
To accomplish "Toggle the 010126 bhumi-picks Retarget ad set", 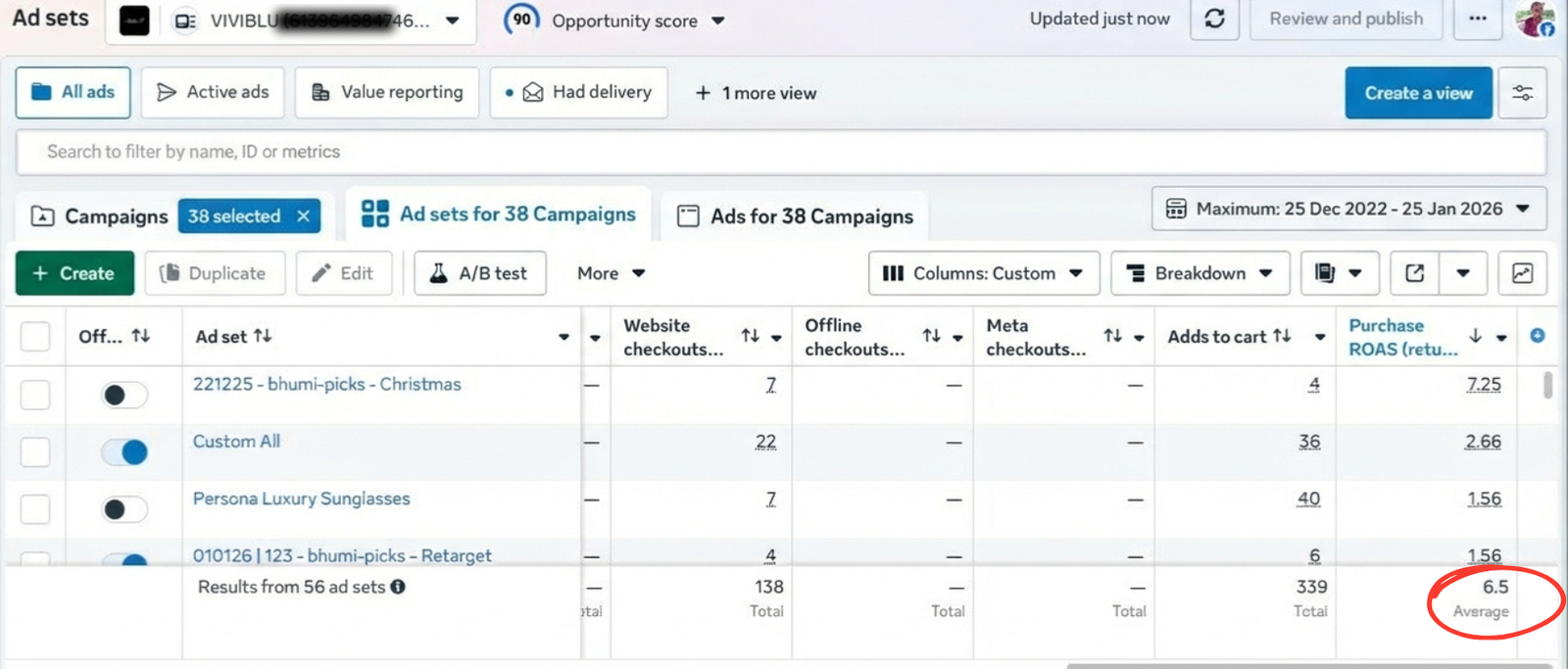I will [x=124, y=559].
